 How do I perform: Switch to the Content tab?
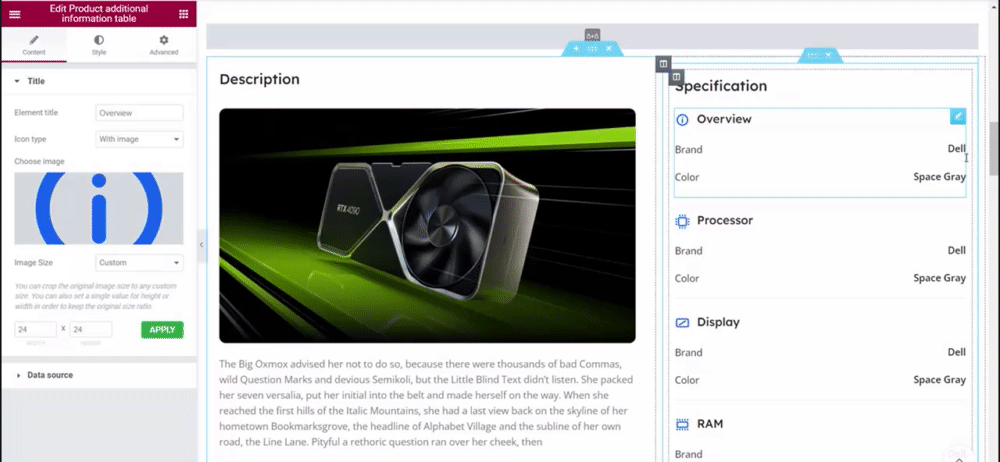coord(34,45)
